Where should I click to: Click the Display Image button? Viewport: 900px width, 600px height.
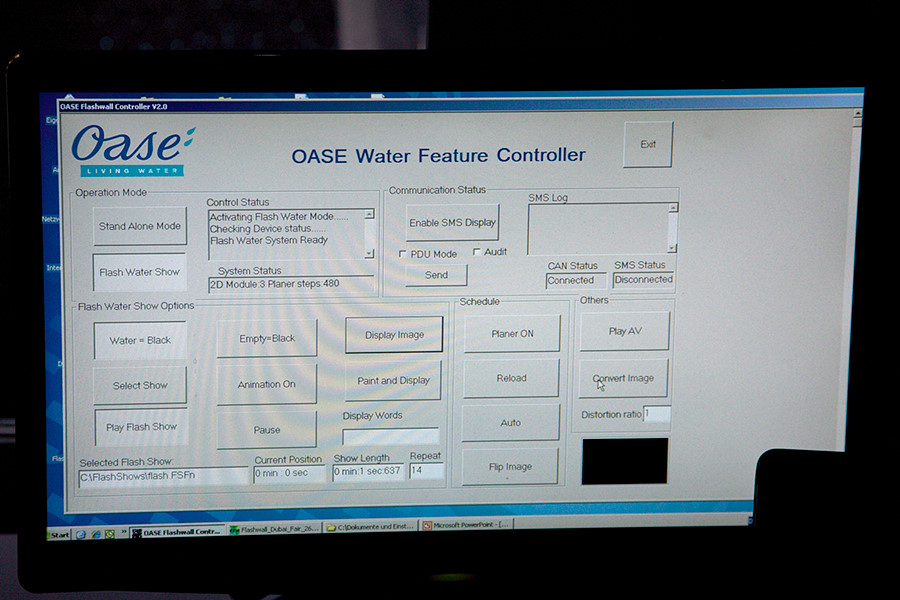[394, 334]
